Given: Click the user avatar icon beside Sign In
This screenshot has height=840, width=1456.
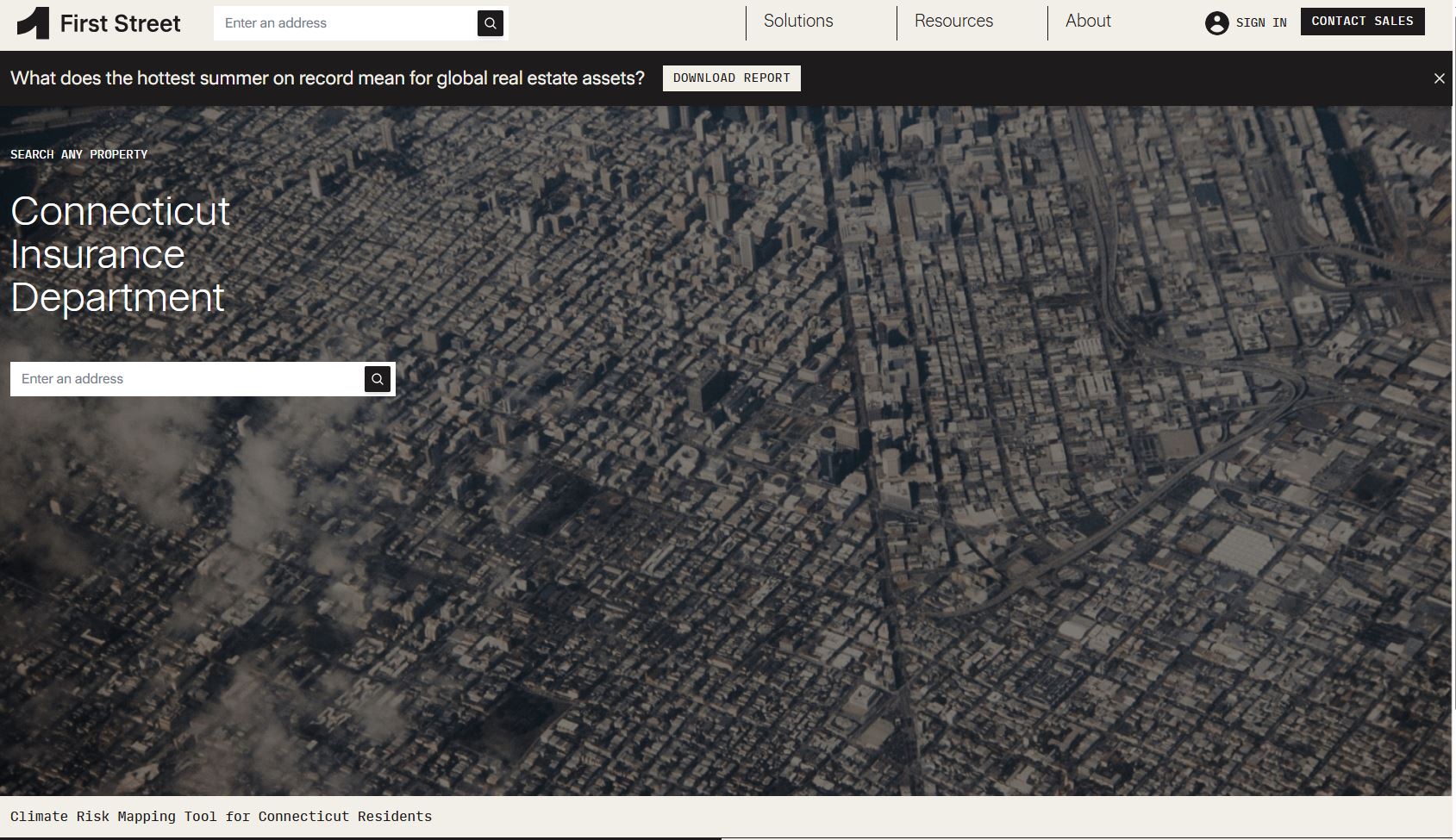Looking at the screenshot, I should pyautogui.click(x=1216, y=23).
